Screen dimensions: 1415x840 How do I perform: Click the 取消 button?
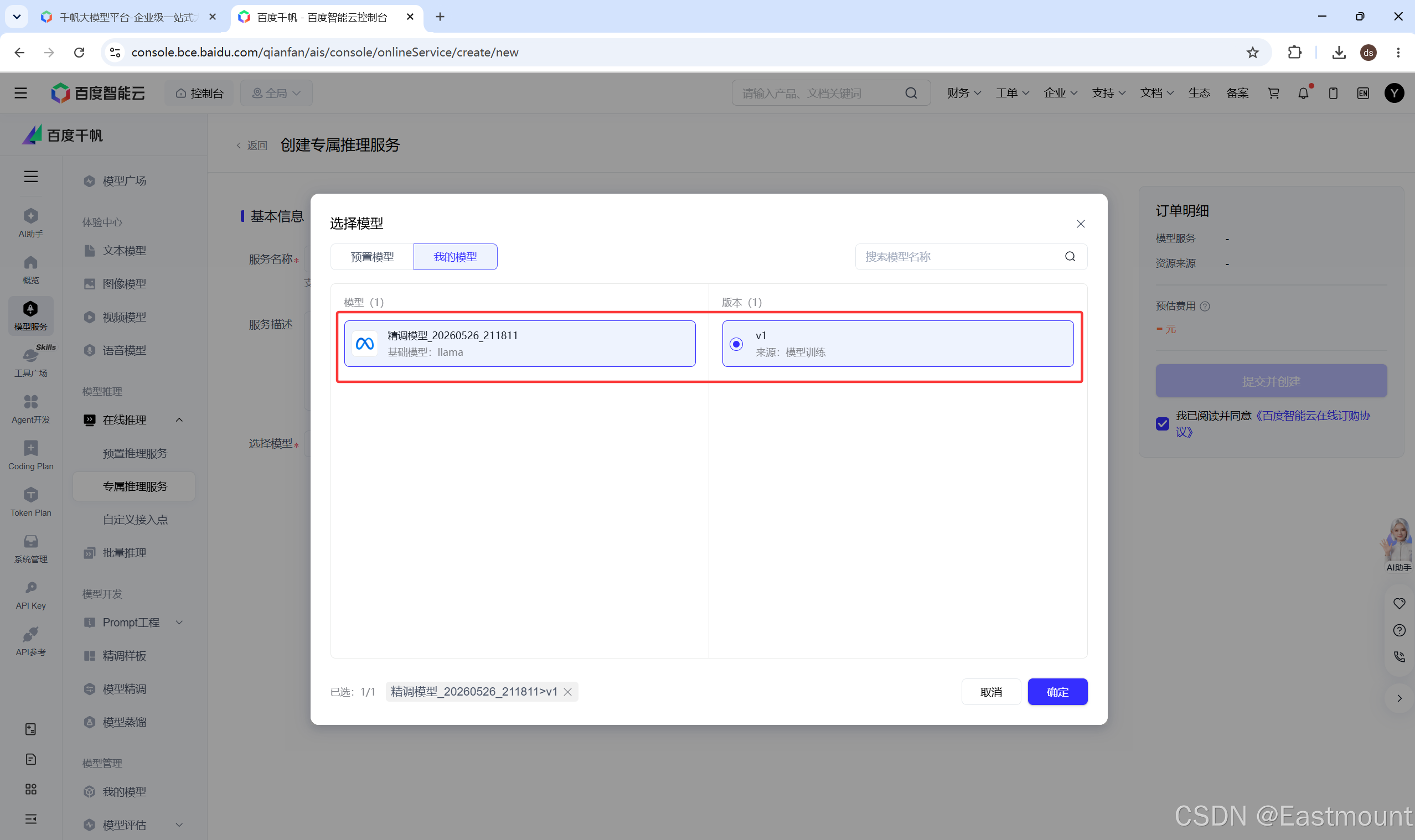(x=991, y=692)
